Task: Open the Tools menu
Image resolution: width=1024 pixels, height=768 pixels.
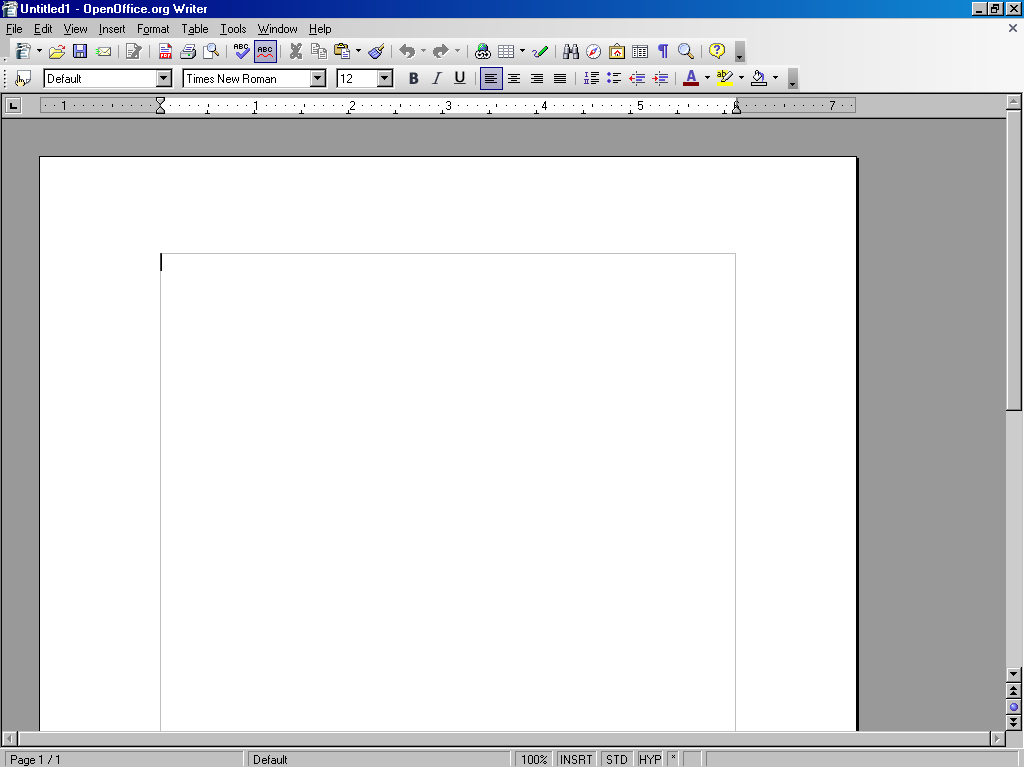Action: pos(233,29)
